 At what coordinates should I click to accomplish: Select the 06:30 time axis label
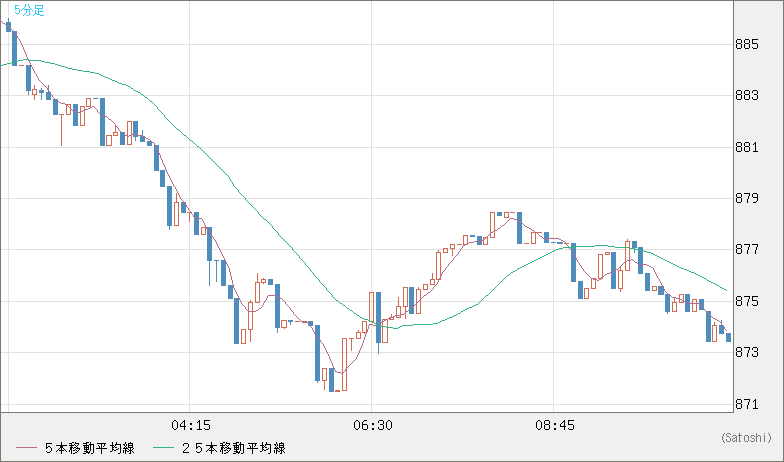click(x=371, y=425)
